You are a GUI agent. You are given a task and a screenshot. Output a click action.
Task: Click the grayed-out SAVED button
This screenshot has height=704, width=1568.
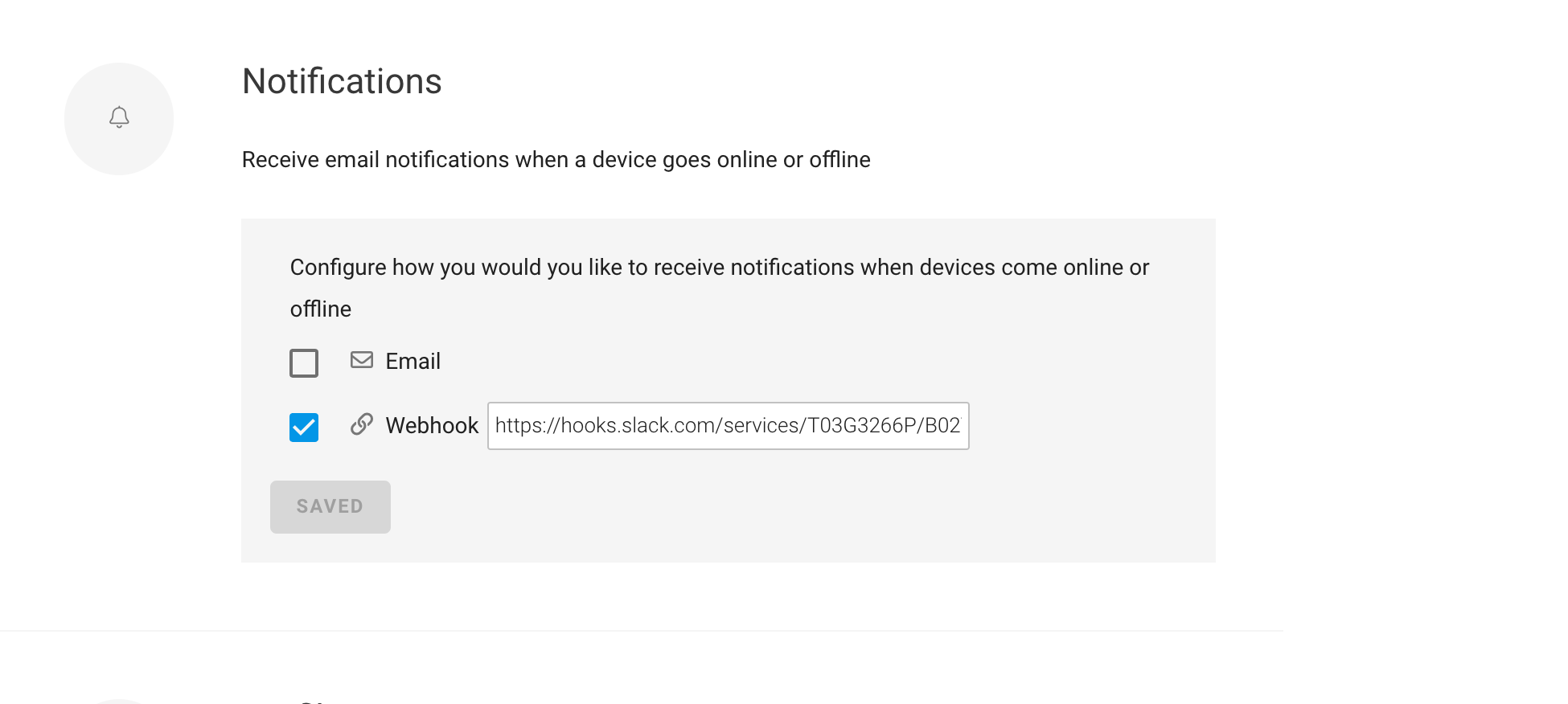pyautogui.click(x=330, y=507)
